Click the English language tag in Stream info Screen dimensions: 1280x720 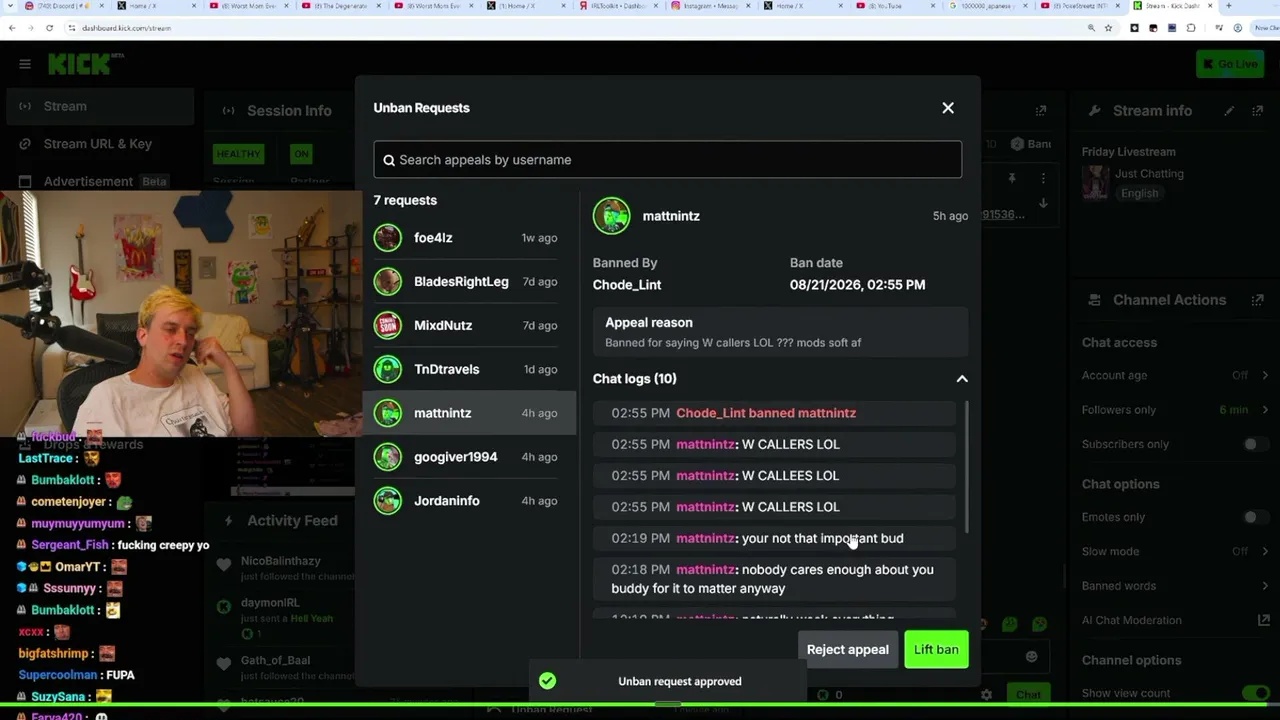pos(1139,193)
